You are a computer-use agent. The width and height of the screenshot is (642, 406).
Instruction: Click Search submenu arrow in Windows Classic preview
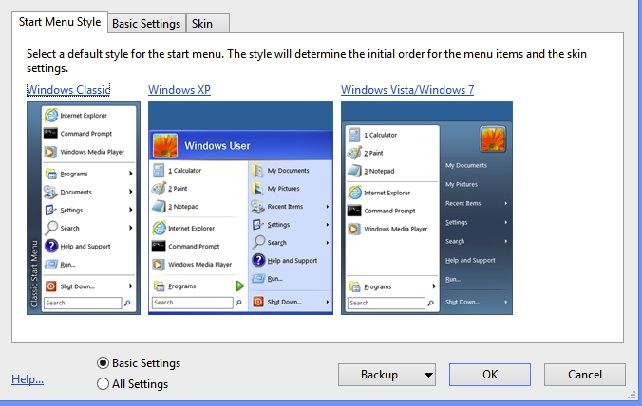click(x=131, y=228)
